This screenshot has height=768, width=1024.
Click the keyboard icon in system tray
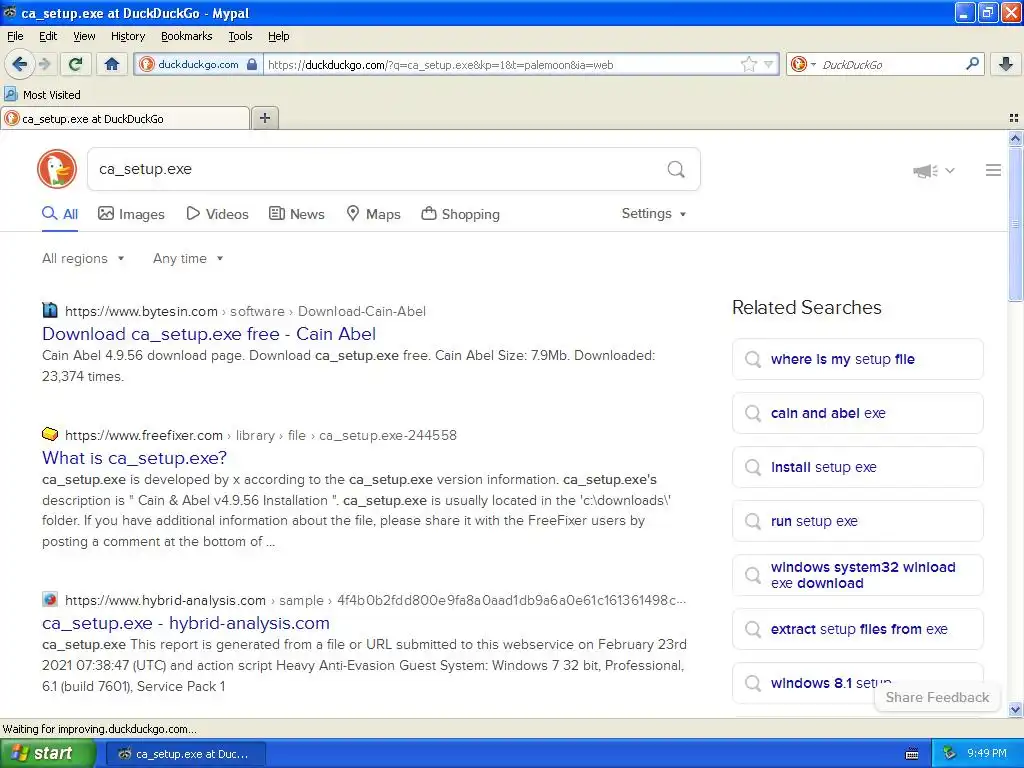pos(912,754)
